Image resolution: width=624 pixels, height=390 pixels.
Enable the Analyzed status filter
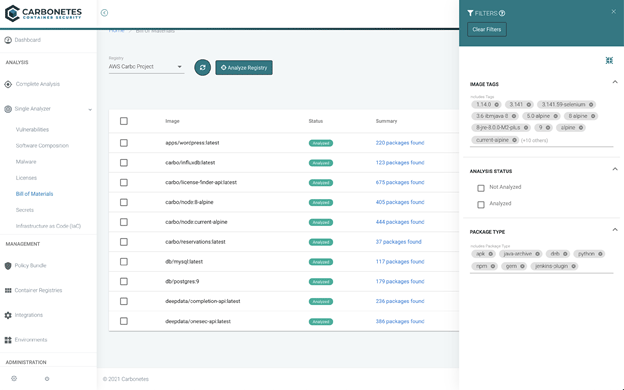click(x=481, y=205)
